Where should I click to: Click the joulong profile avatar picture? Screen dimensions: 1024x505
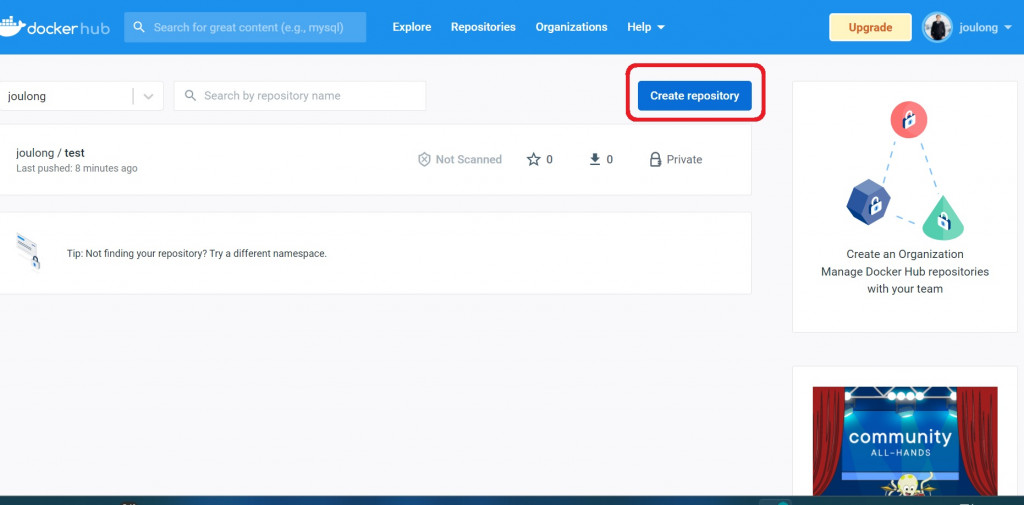point(937,27)
